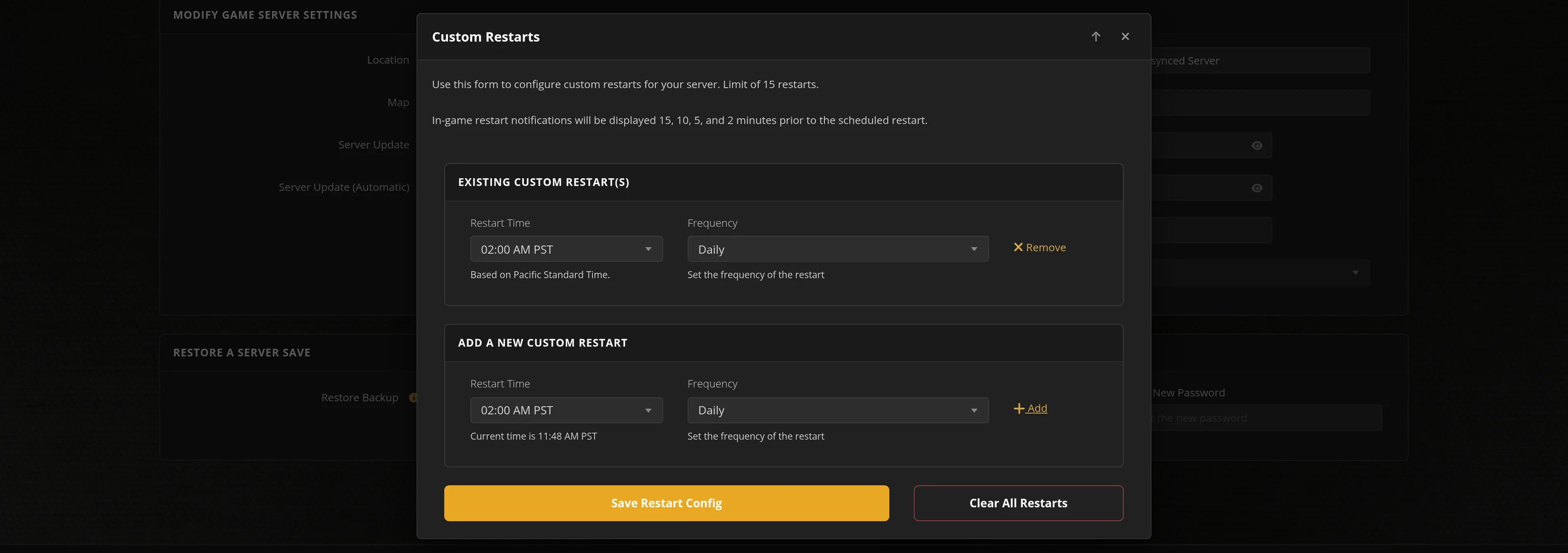Open the background dropdown arrow right of dialog
The image size is (1568, 553).
1356,272
